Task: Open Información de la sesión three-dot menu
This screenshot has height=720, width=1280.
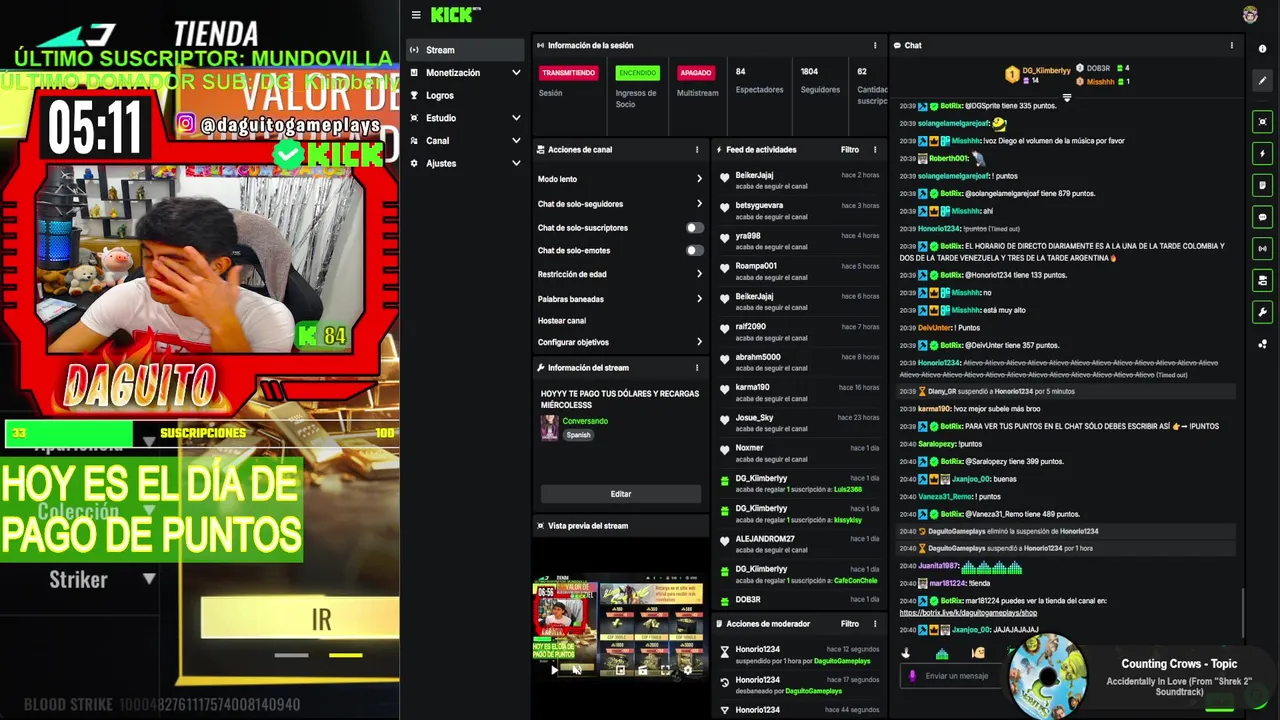Action: pyautogui.click(x=875, y=45)
